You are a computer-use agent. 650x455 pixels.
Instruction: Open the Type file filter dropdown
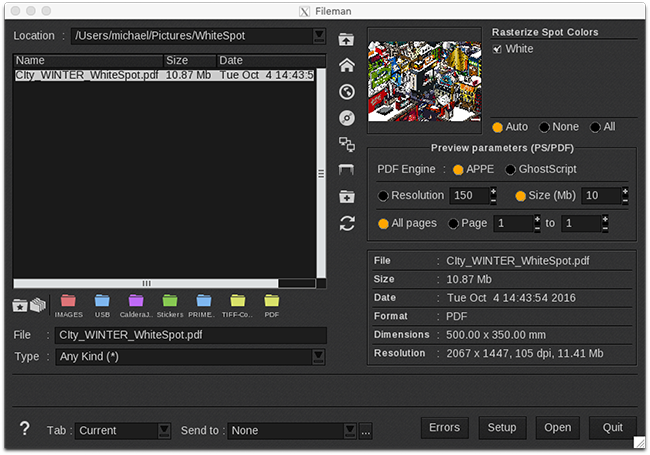[318, 356]
